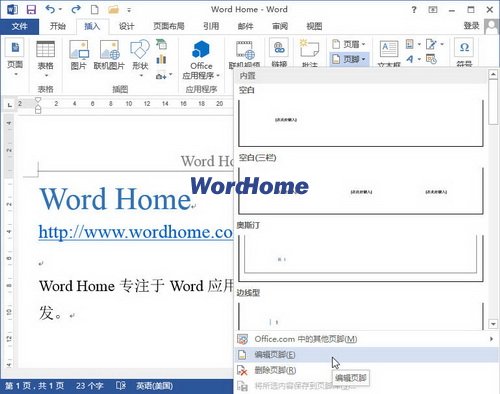Viewport: 500px width, 394px height.
Task: Select the 边线型 footer thumbnail
Action: coord(361,315)
